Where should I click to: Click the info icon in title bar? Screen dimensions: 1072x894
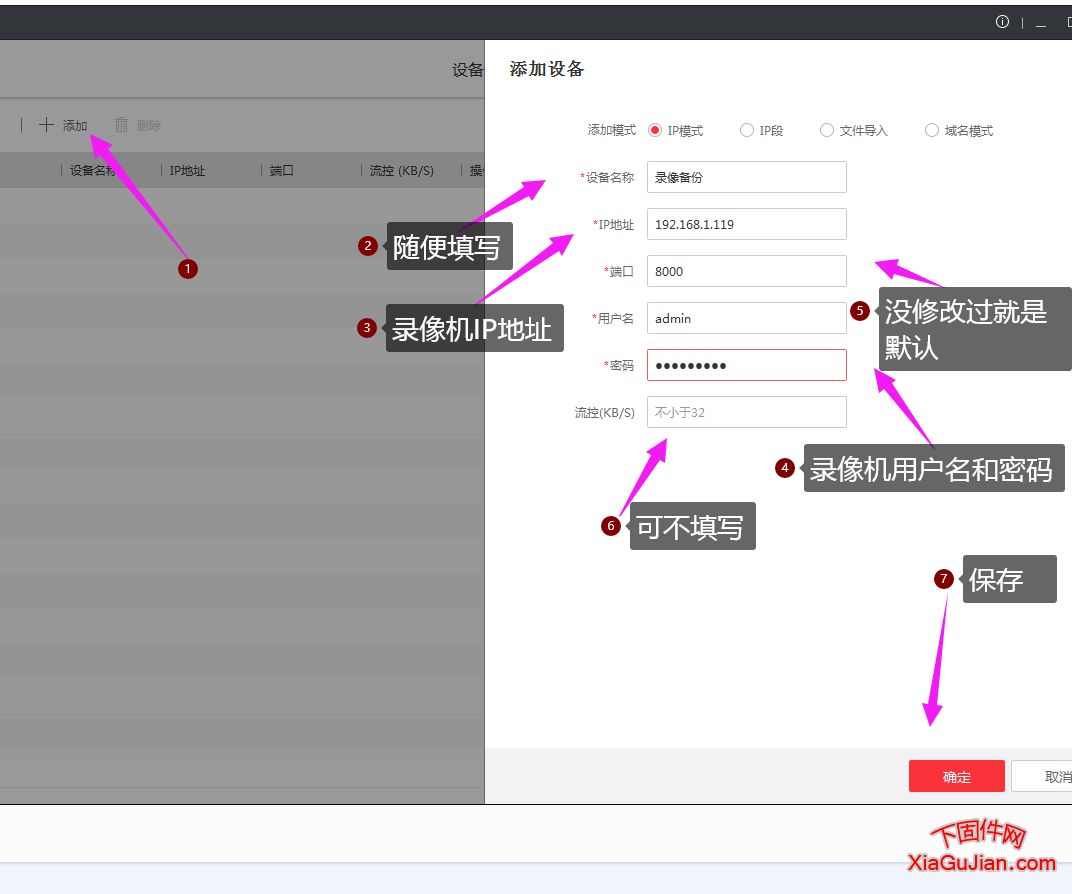(x=1002, y=22)
